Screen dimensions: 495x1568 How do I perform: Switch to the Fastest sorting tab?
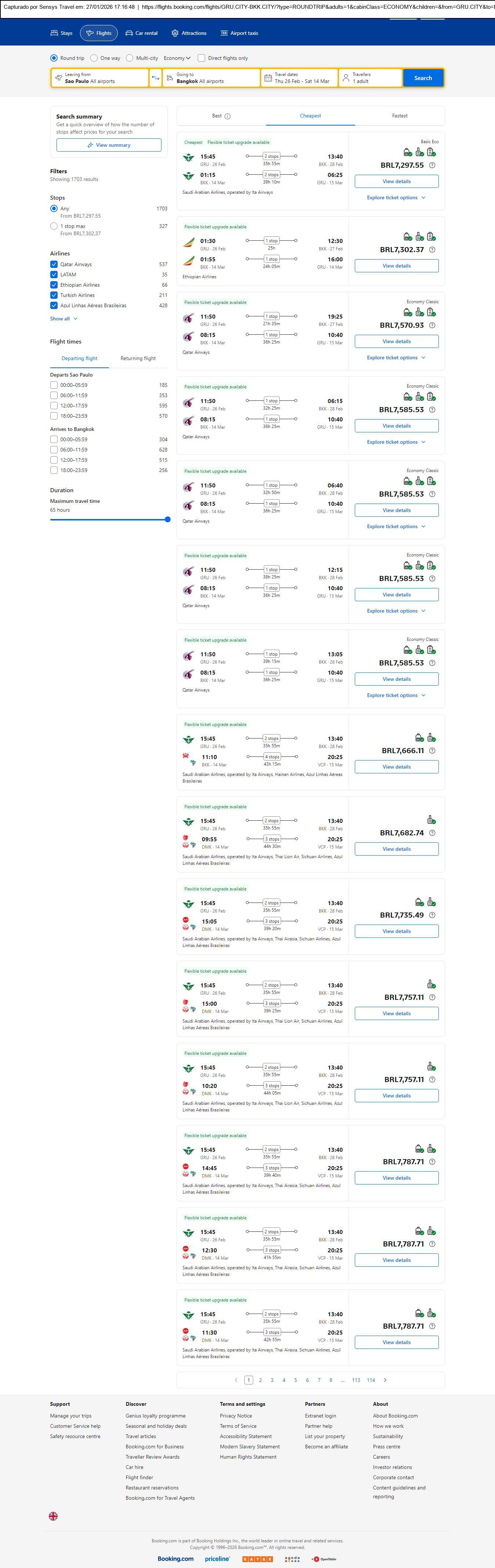coord(399,116)
